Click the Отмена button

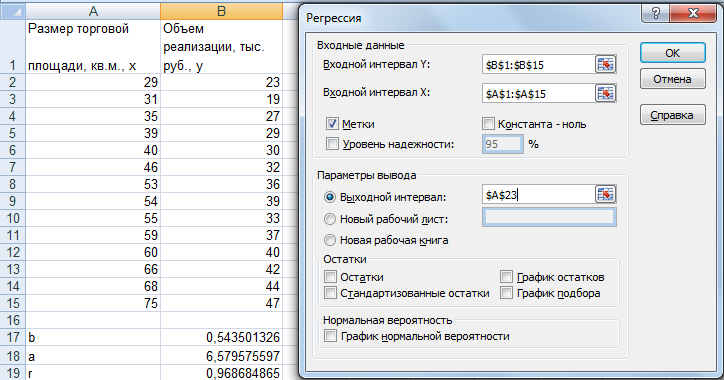pos(672,79)
